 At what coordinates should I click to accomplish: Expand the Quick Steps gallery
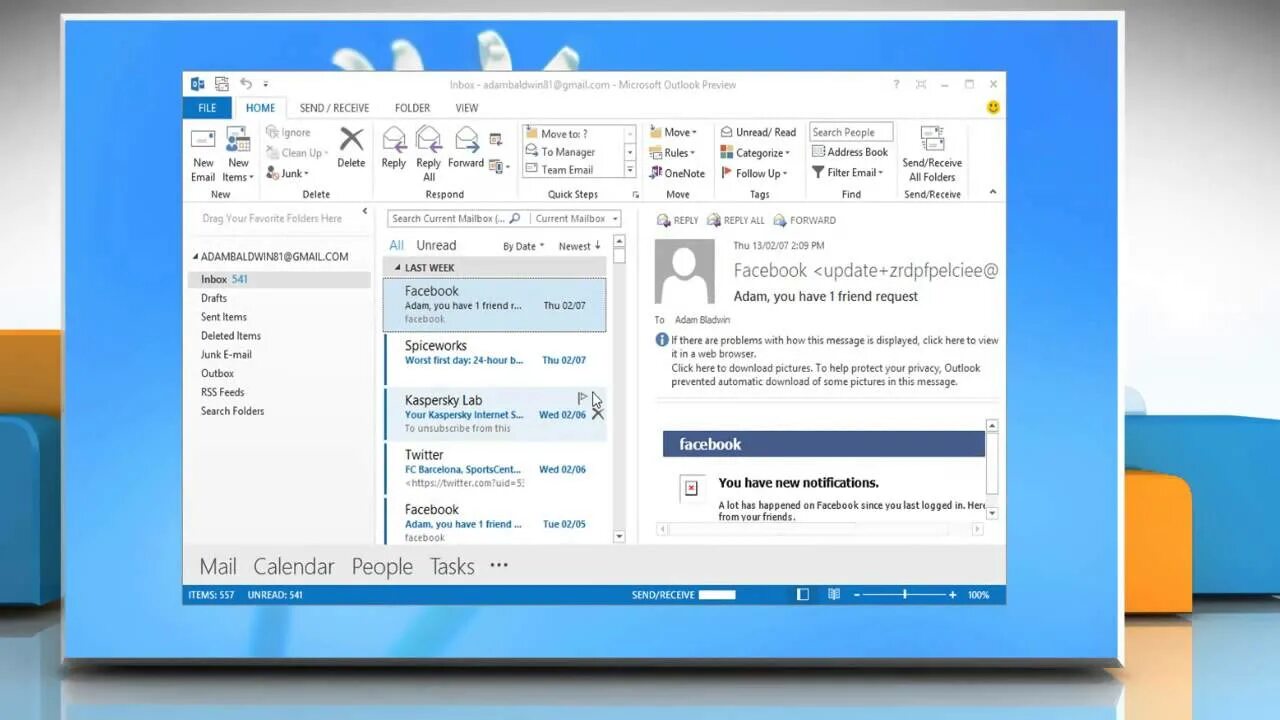[x=630, y=170]
